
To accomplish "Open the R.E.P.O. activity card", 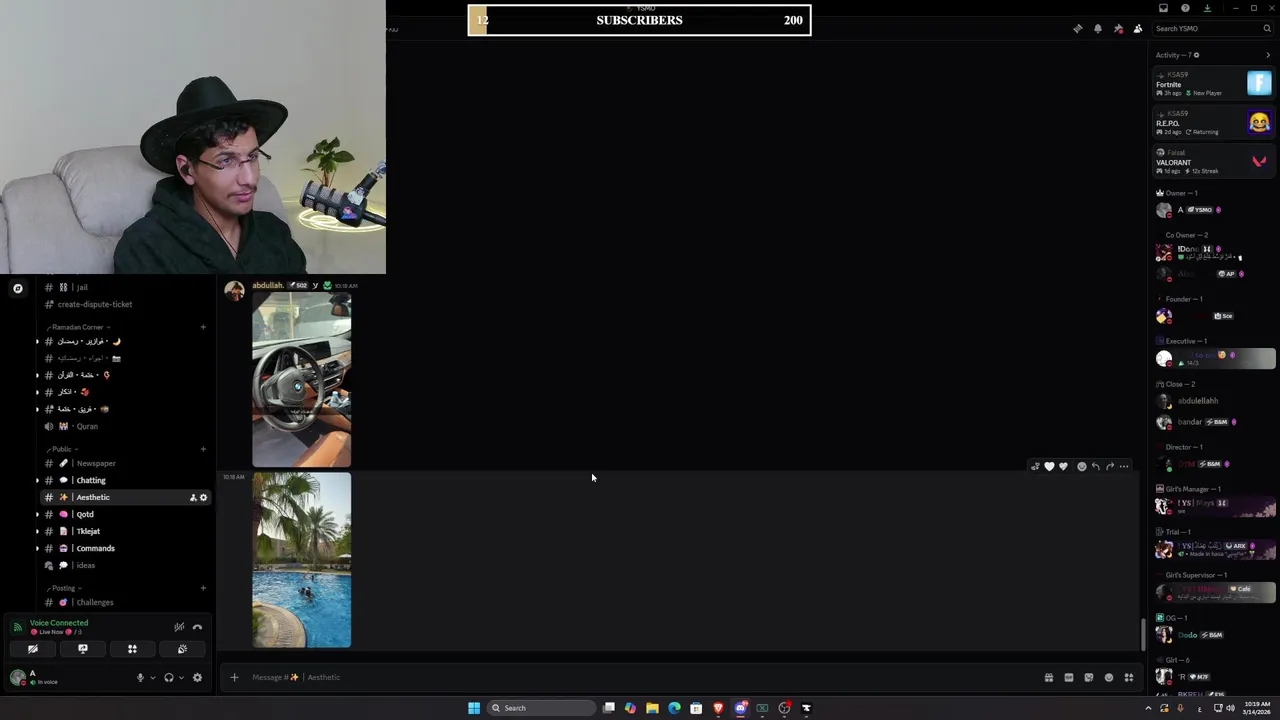I will (1214, 123).
